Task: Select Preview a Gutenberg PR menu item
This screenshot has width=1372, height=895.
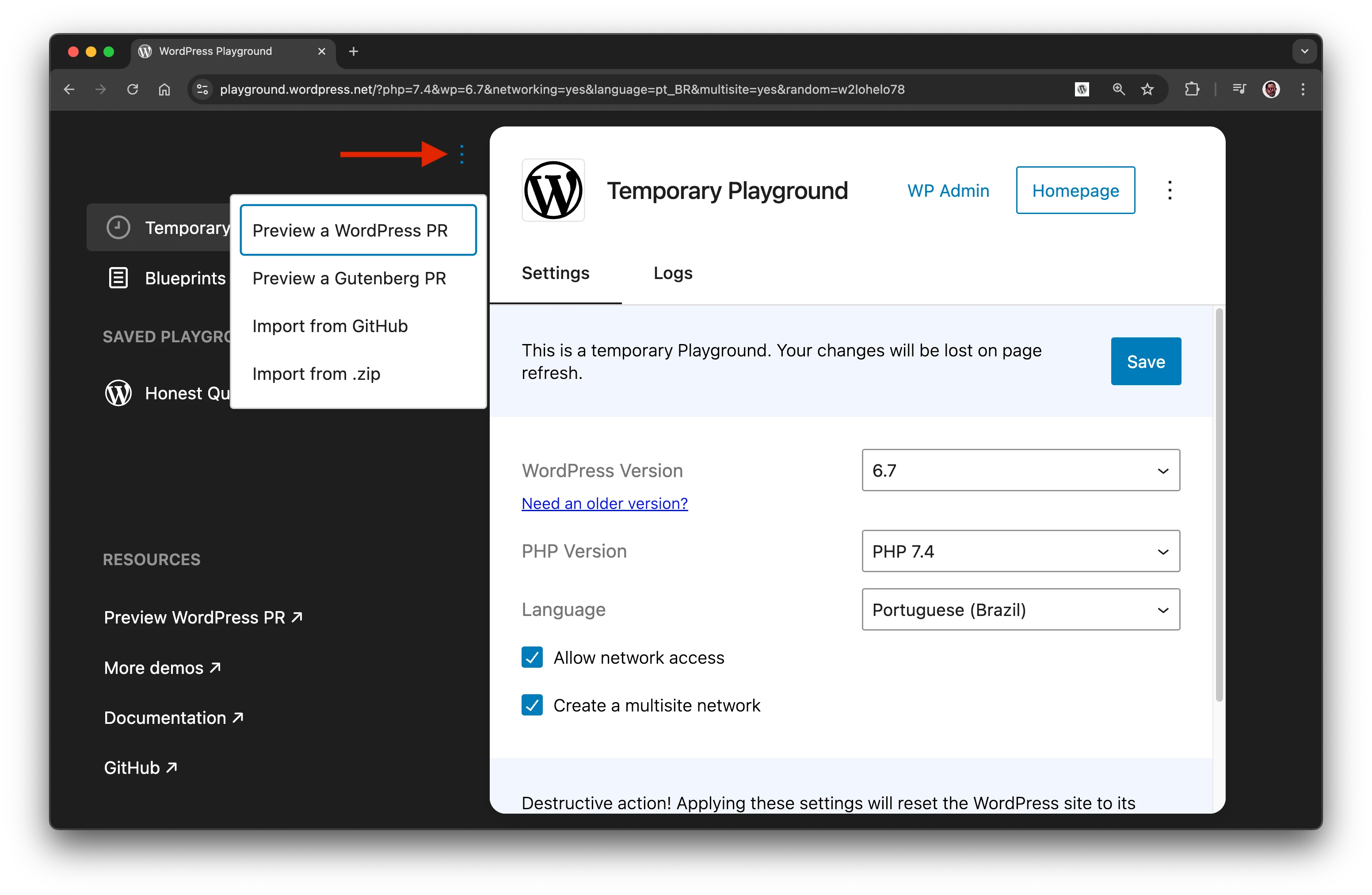Action: [x=349, y=278]
